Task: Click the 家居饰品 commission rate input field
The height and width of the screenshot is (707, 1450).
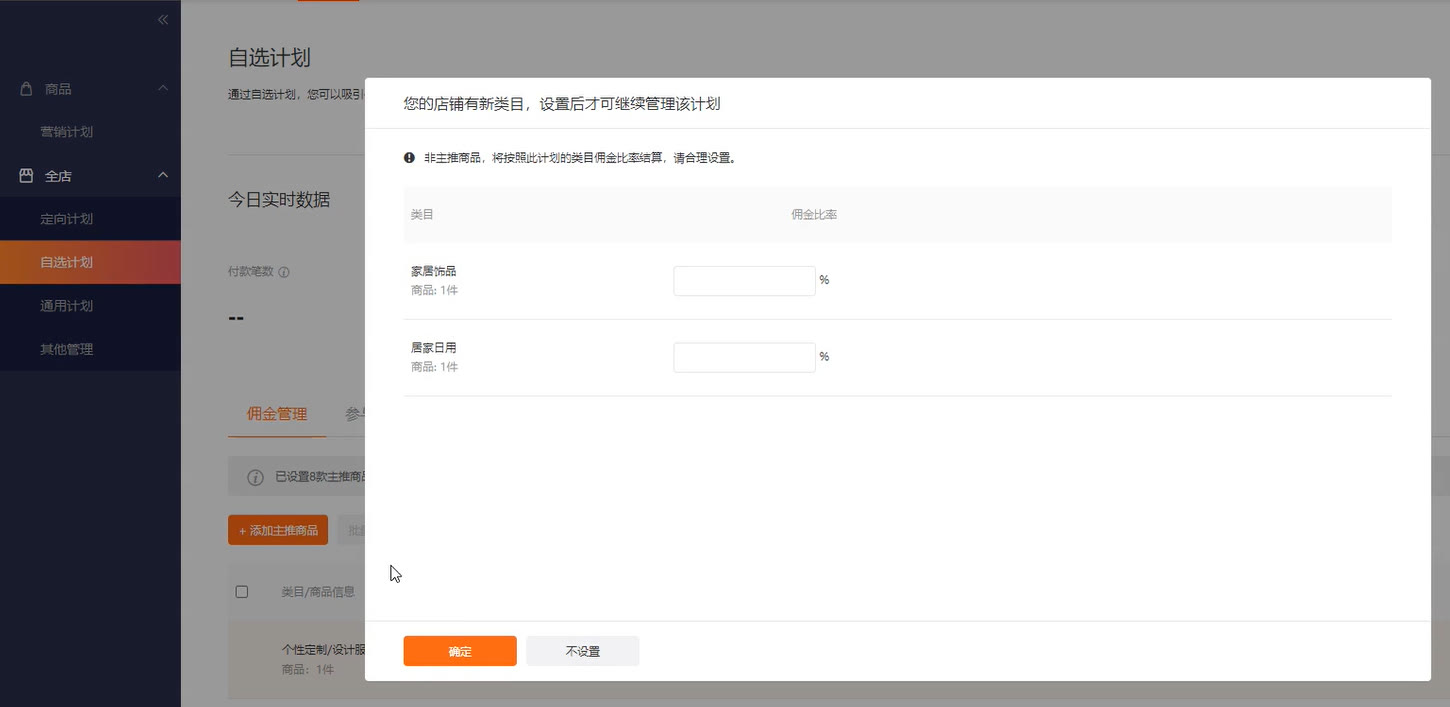Action: pyautogui.click(x=744, y=280)
